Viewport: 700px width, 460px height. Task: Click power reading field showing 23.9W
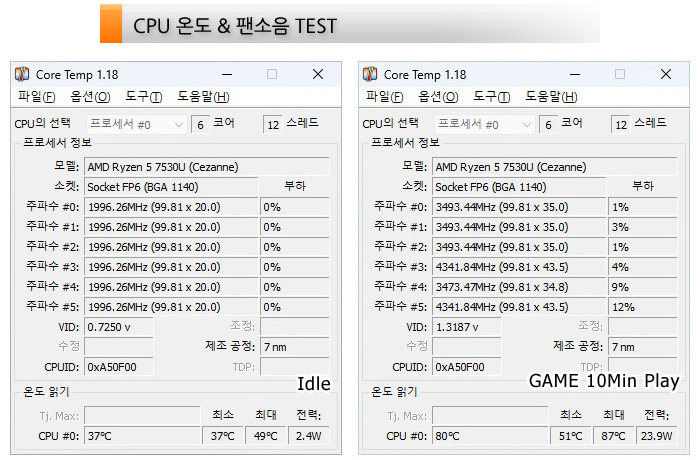(x=657, y=436)
